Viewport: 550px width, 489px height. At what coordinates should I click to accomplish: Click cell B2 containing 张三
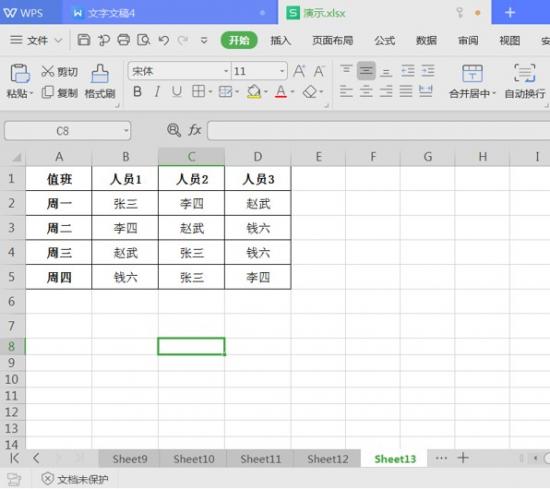(125, 203)
